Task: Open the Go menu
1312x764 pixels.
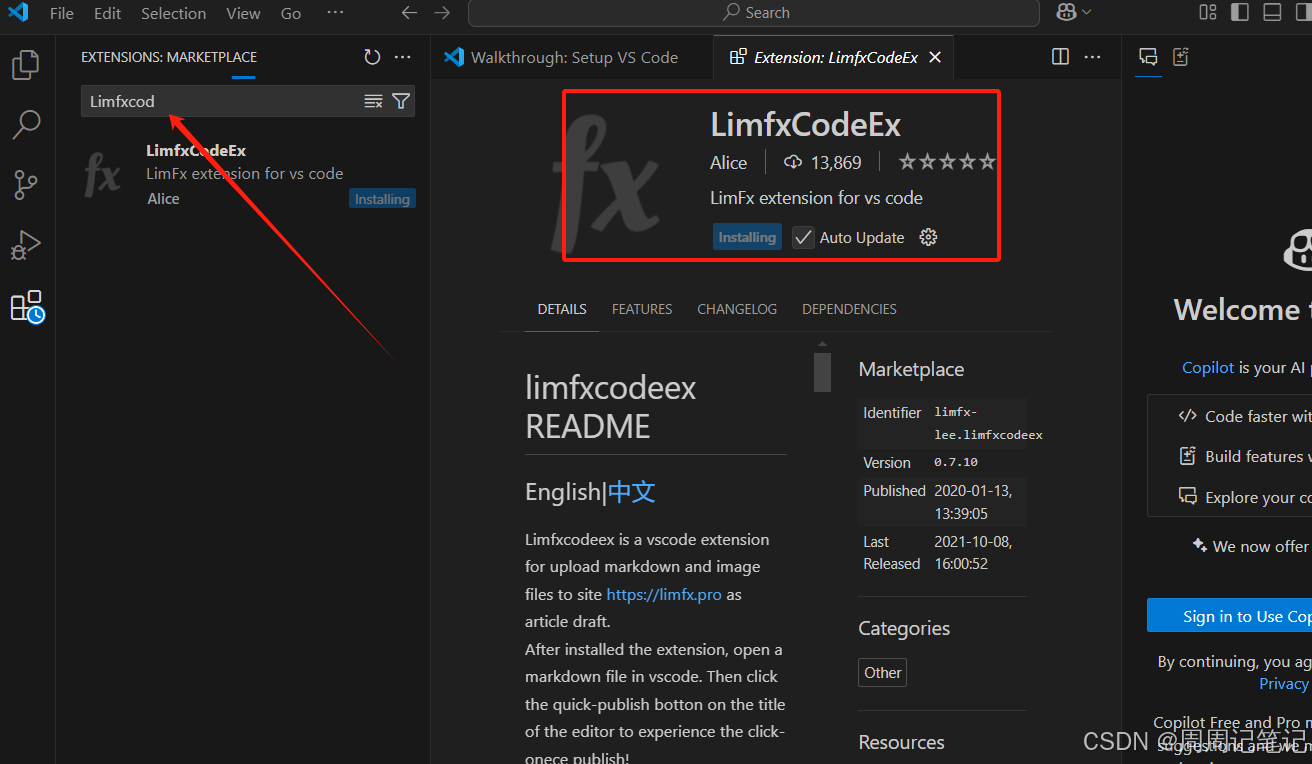Action: tap(291, 13)
